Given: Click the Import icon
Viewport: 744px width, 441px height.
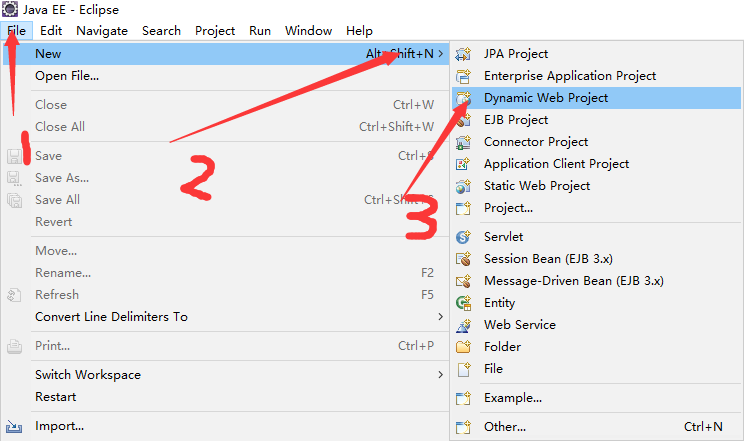Looking at the screenshot, I should (14, 426).
